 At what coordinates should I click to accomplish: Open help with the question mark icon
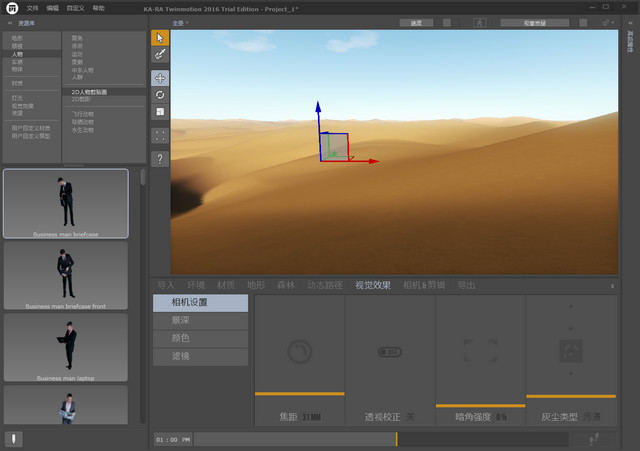pos(160,158)
